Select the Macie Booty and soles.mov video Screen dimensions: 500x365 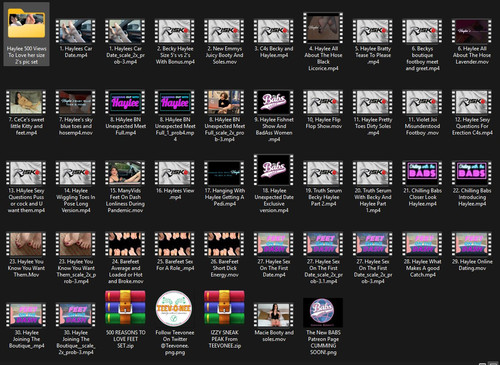pos(274,315)
